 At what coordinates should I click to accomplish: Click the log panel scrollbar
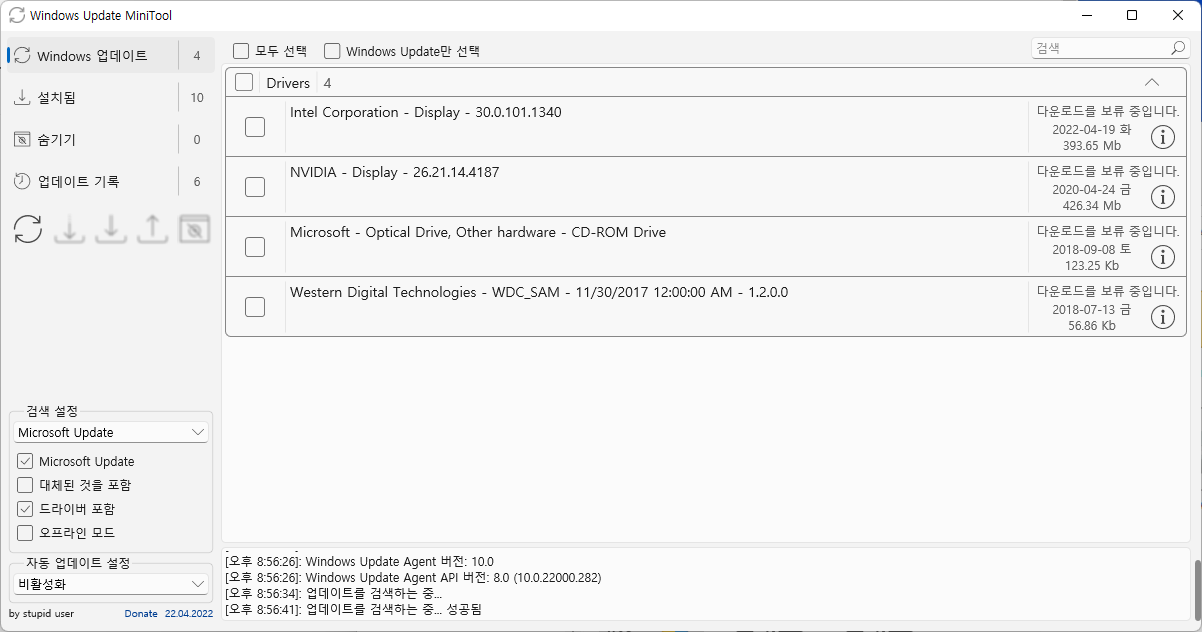click(x=1196, y=588)
